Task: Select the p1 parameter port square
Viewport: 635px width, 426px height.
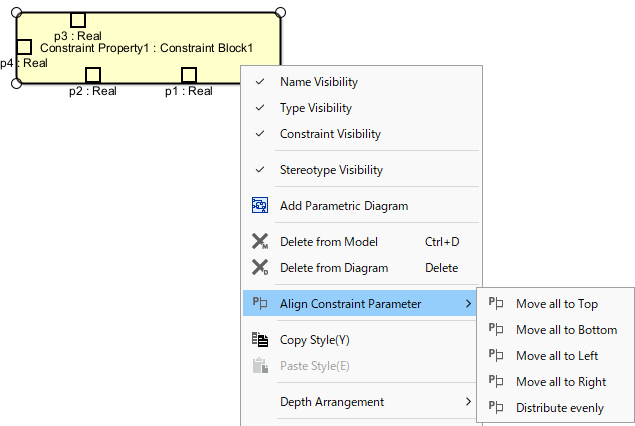Action: click(x=189, y=75)
